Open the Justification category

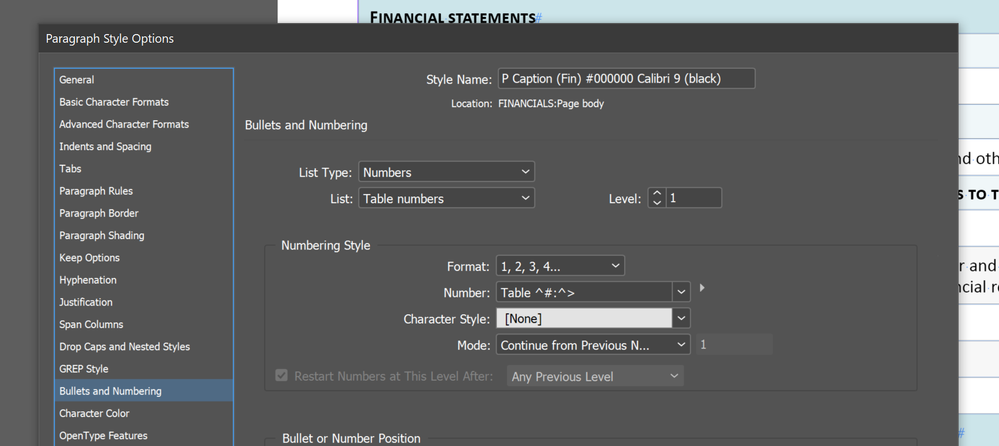click(144, 303)
